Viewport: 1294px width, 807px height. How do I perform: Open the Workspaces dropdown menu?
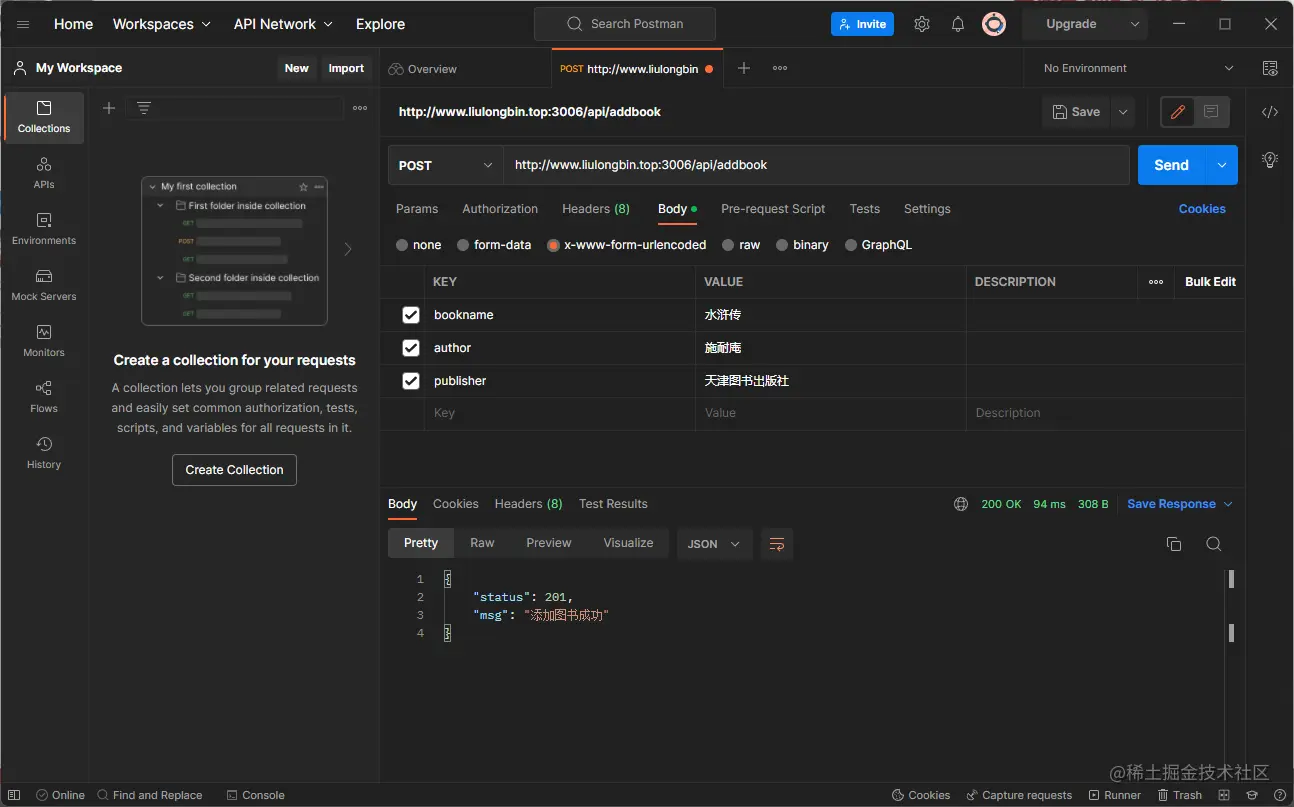162,24
